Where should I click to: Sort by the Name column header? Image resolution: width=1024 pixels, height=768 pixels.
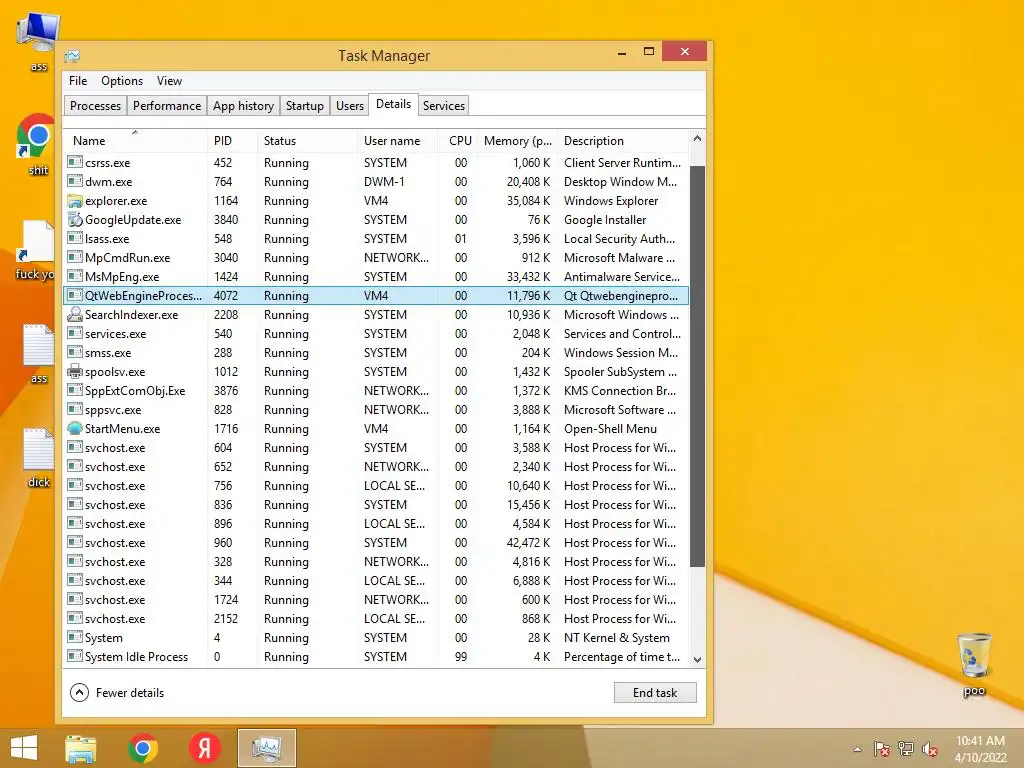(x=135, y=140)
